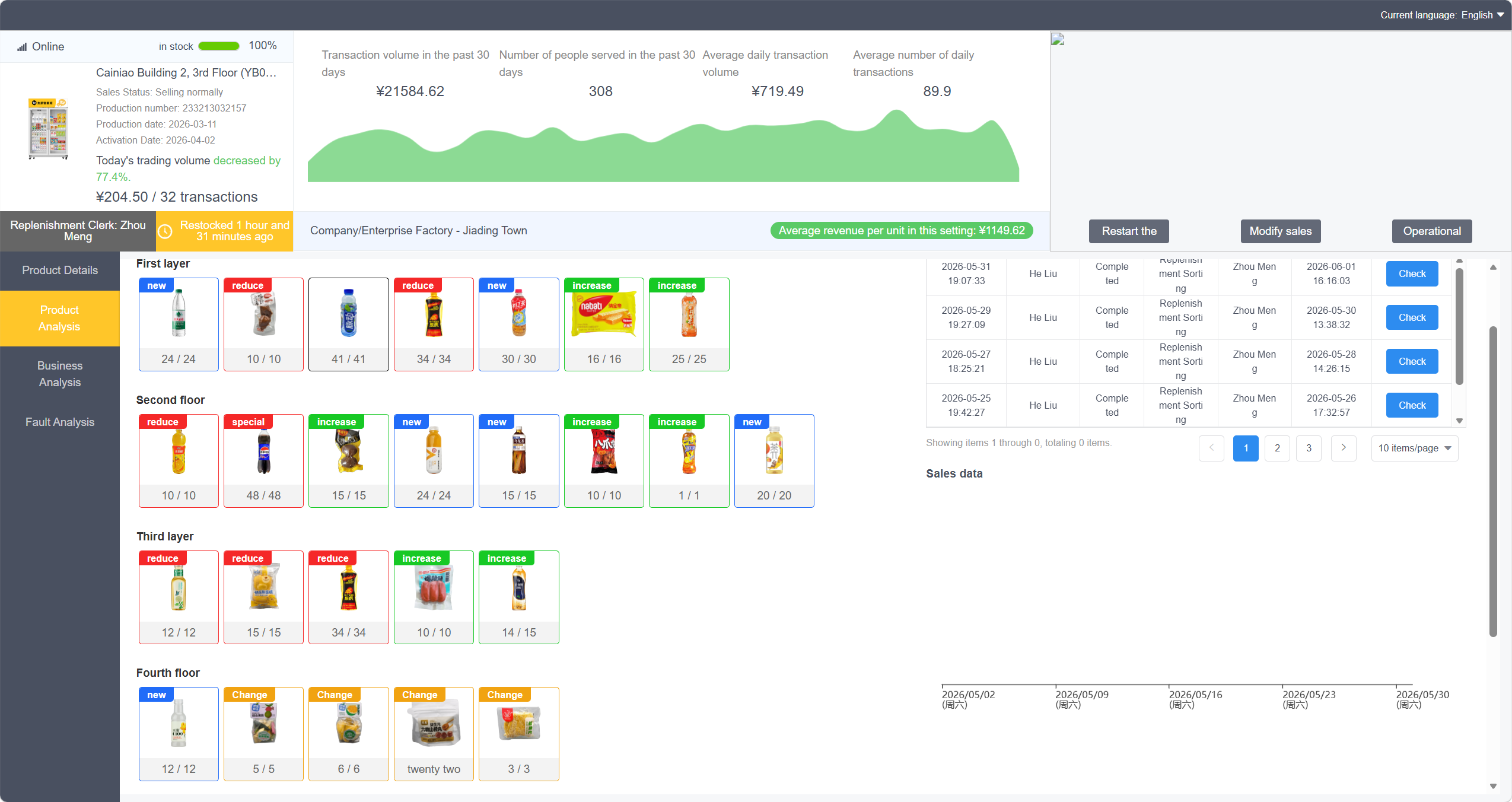This screenshot has width=1512, height=802.
Task: Select the Pepsi special product tile
Action: click(263, 461)
